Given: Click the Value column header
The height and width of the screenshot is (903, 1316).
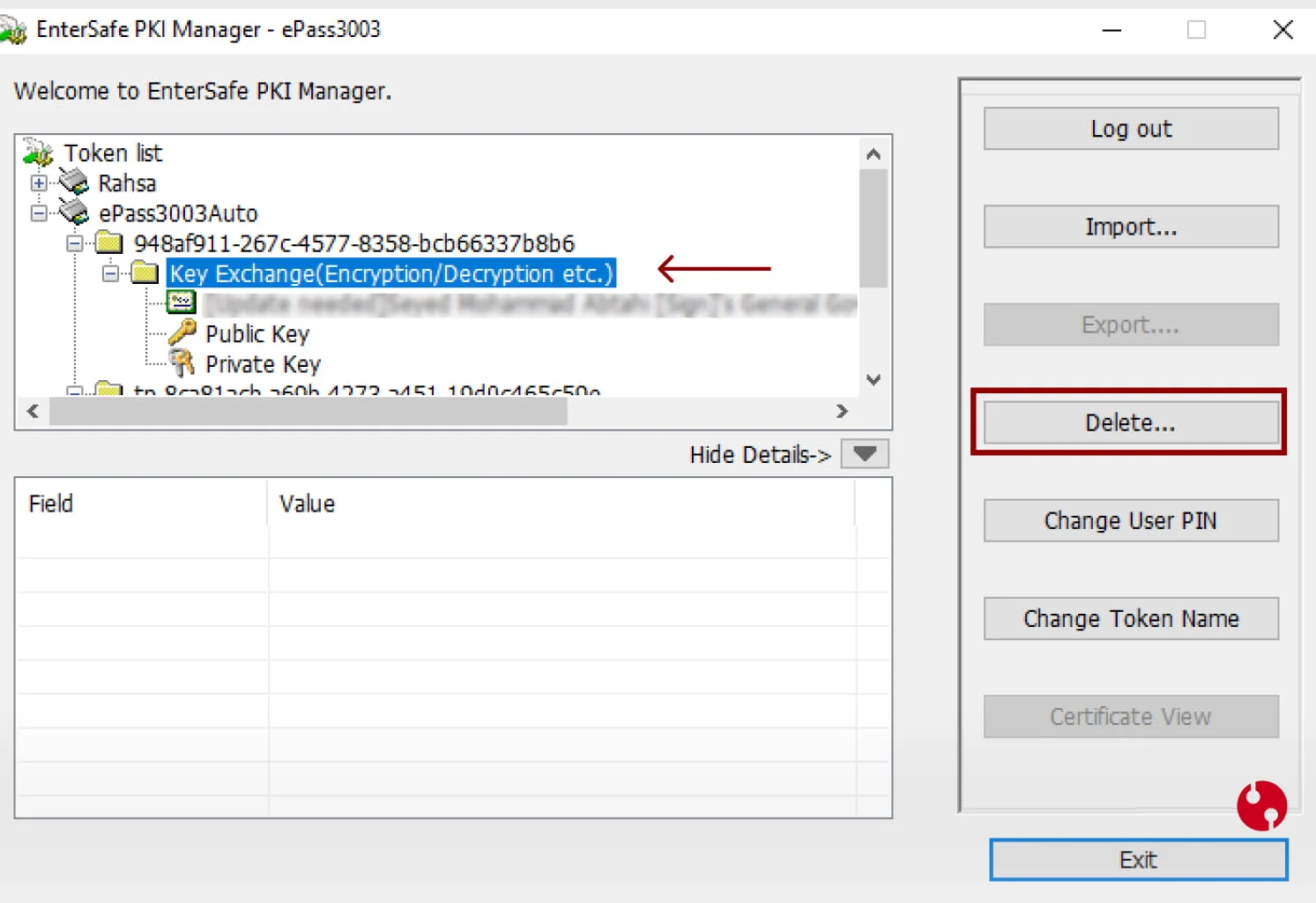Looking at the screenshot, I should coord(561,504).
